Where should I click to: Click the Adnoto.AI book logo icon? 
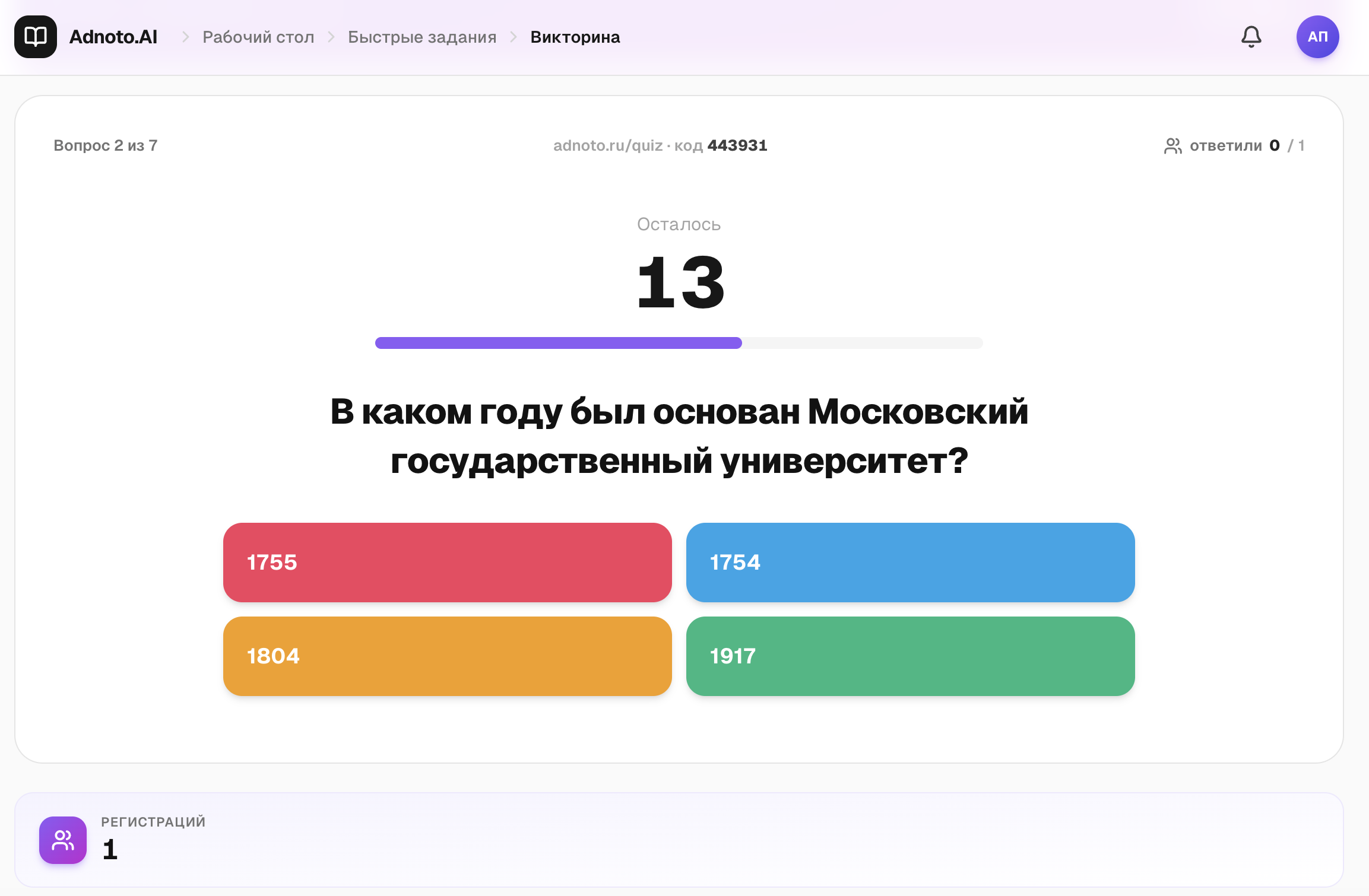click(36, 37)
